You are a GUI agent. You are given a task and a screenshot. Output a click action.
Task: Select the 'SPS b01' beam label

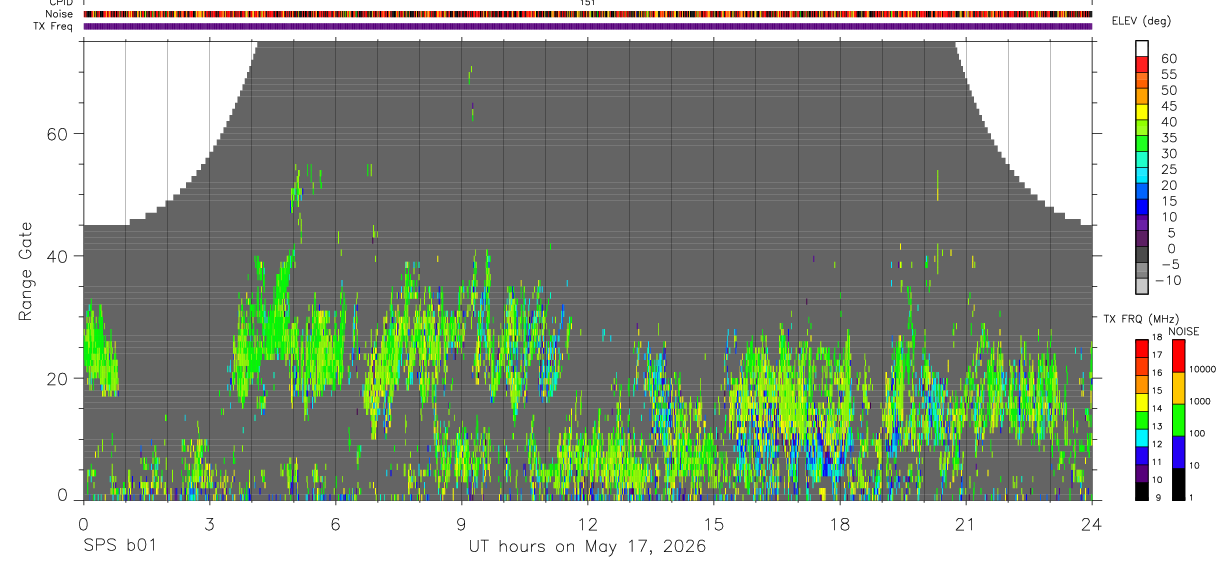(x=119, y=547)
